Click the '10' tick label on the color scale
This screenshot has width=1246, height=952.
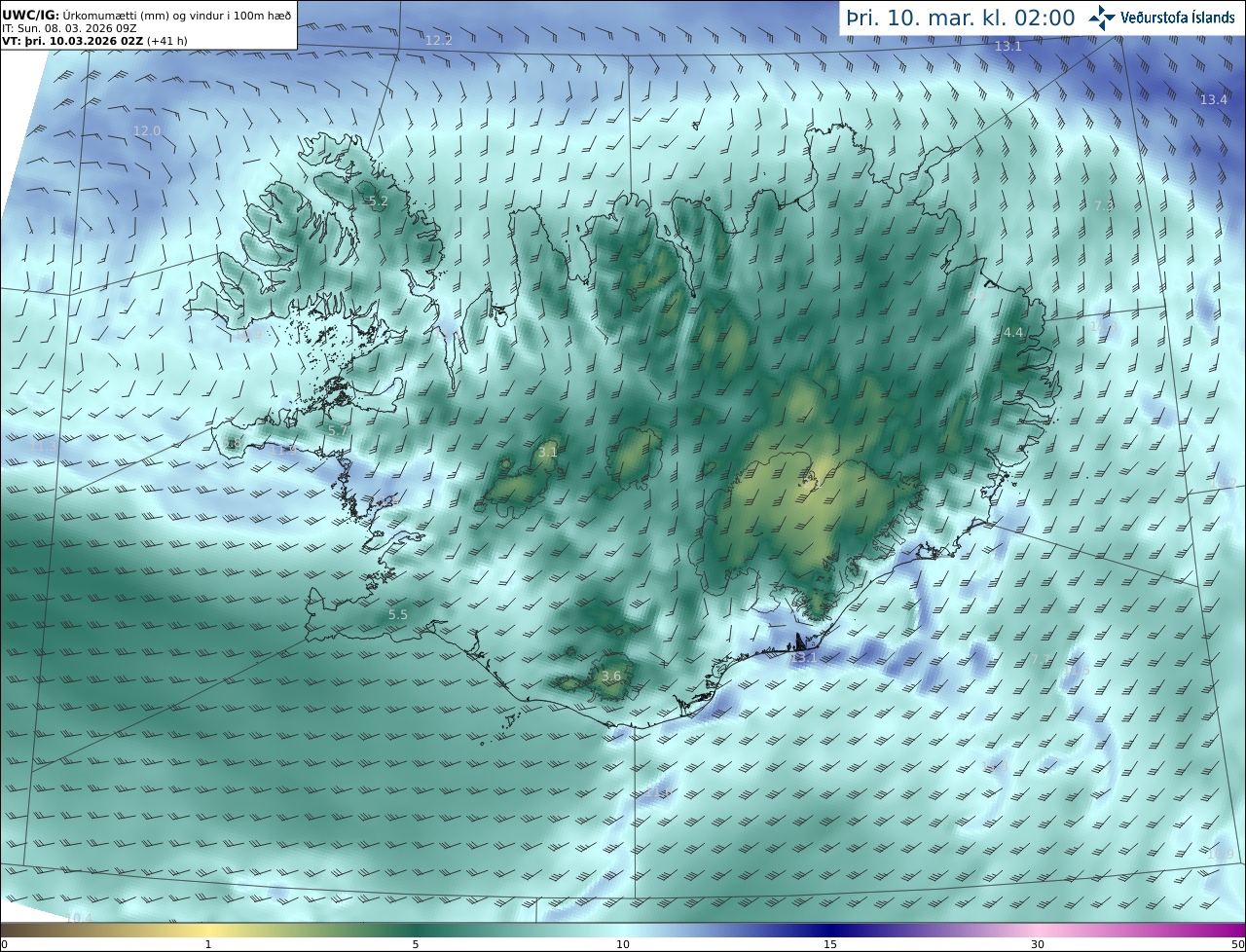[623, 944]
